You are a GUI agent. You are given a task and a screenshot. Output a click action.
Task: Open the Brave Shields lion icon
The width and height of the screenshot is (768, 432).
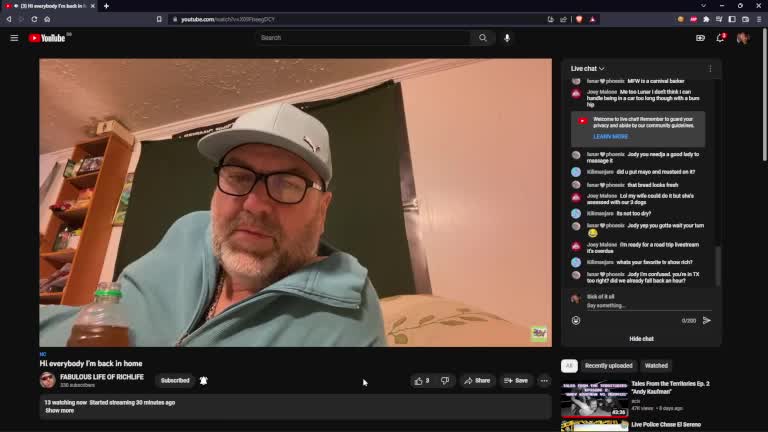click(x=579, y=19)
